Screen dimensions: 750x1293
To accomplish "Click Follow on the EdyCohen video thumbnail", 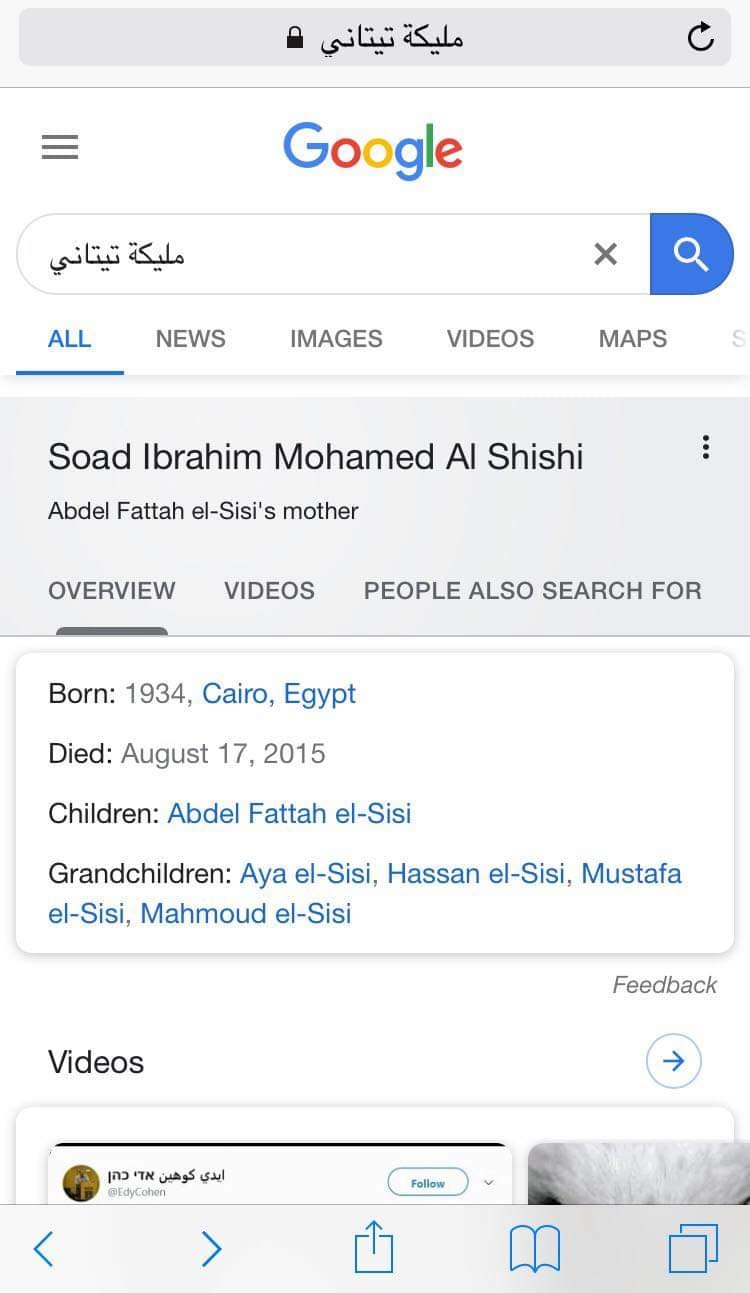I will [x=428, y=1183].
